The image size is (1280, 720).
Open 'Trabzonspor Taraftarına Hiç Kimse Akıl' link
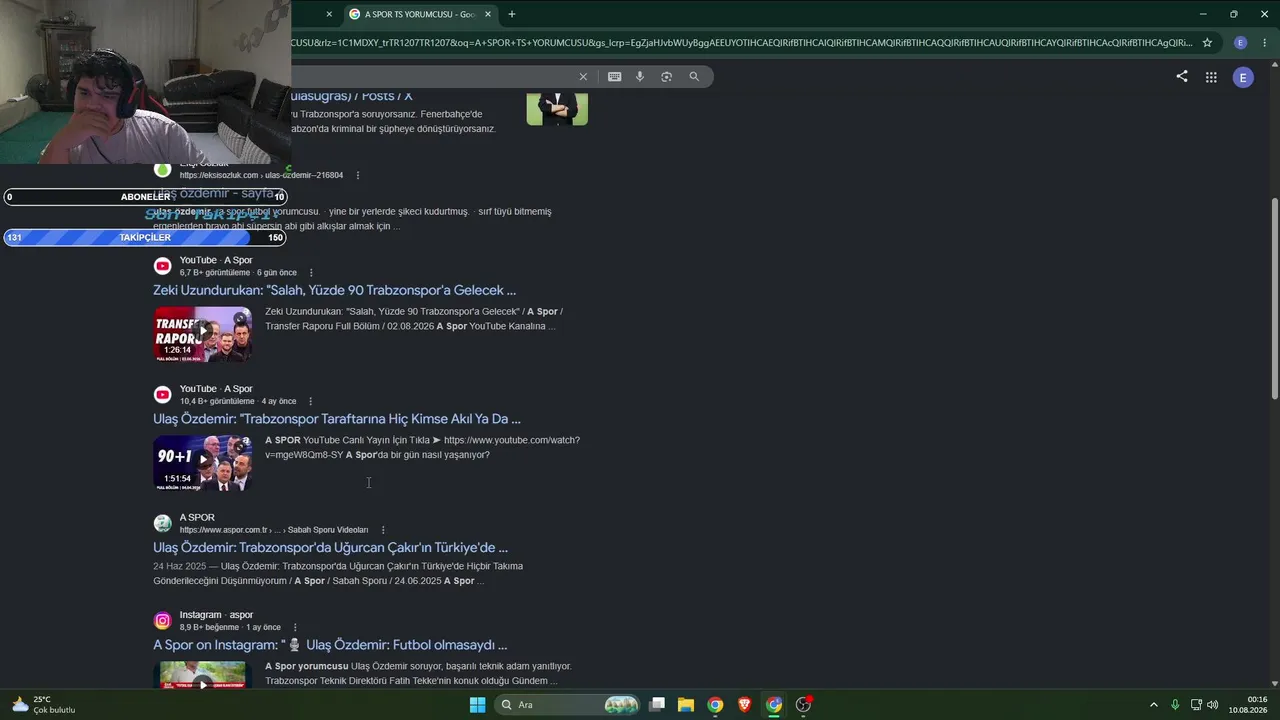tap(337, 419)
